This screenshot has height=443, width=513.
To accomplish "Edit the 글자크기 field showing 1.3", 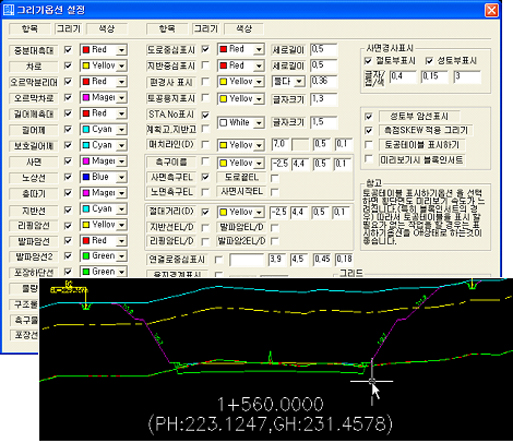I will [323, 99].
